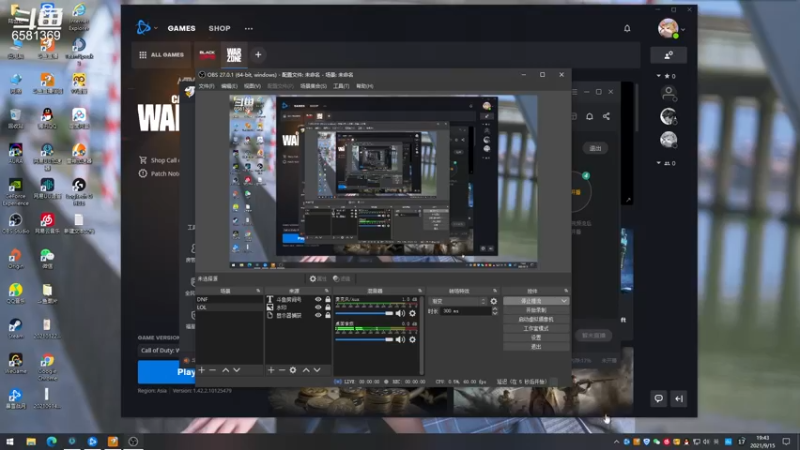The height and width of the screenshot is (450, 800).
Task: Open Battle.net notifications bell
Action: point(627,29)
